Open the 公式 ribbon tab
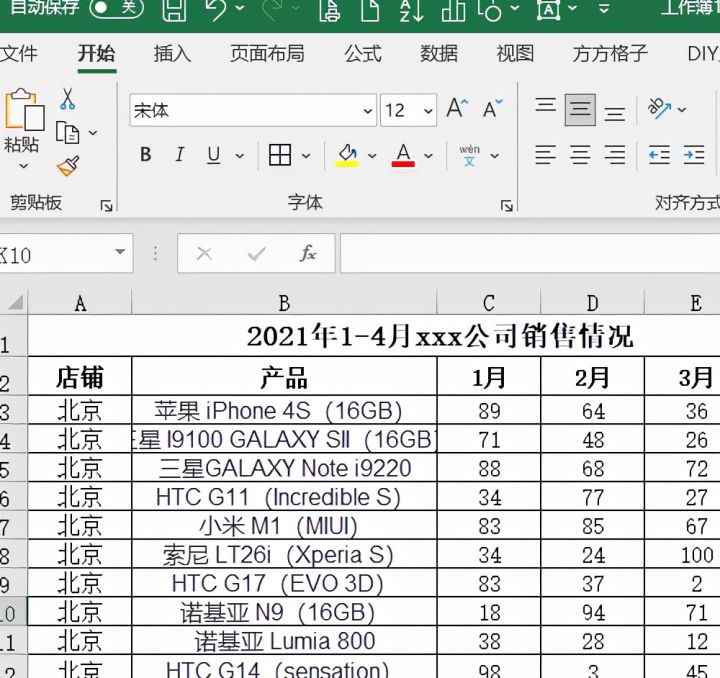This screenshot has width=720, height=678. (x=363, y=54)
